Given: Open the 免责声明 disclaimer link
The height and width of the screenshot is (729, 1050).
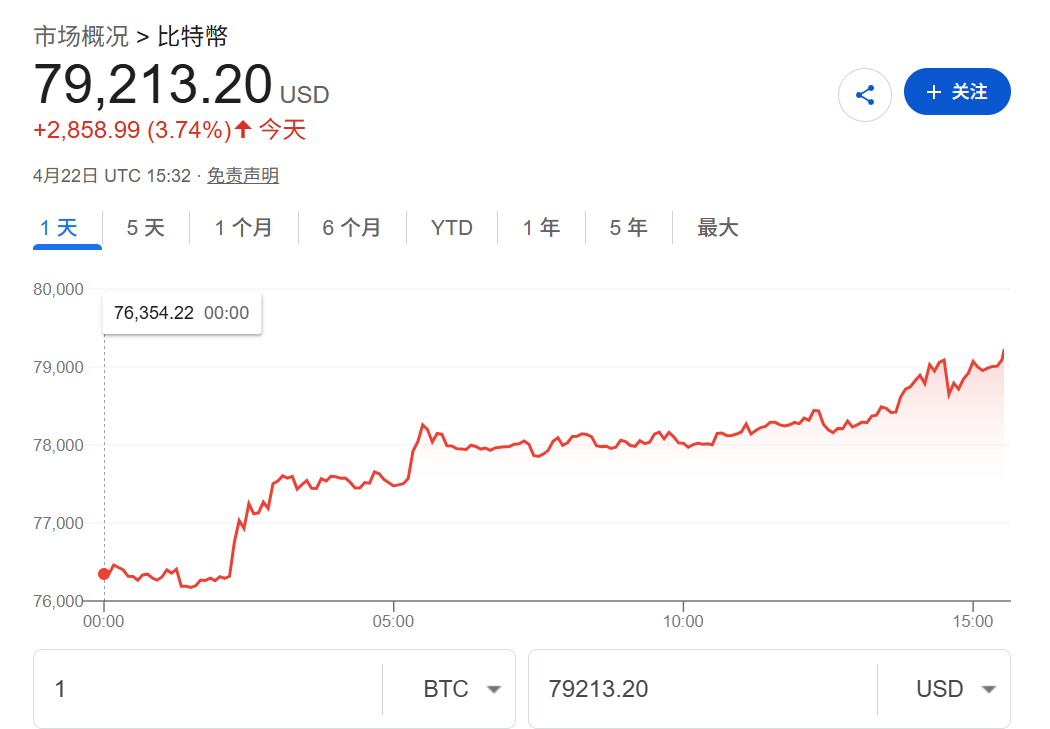Looking at the screenshot, I should click(x=243, y=176).
